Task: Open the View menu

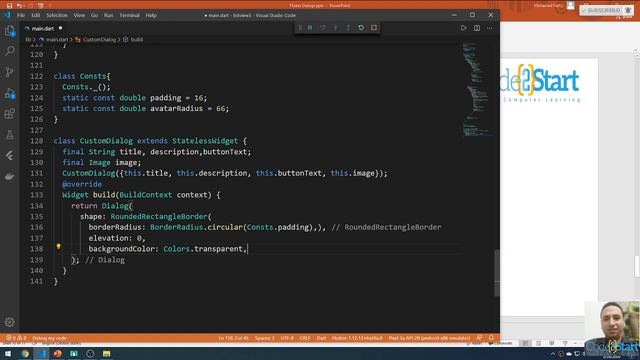Action: coord(79,15)
